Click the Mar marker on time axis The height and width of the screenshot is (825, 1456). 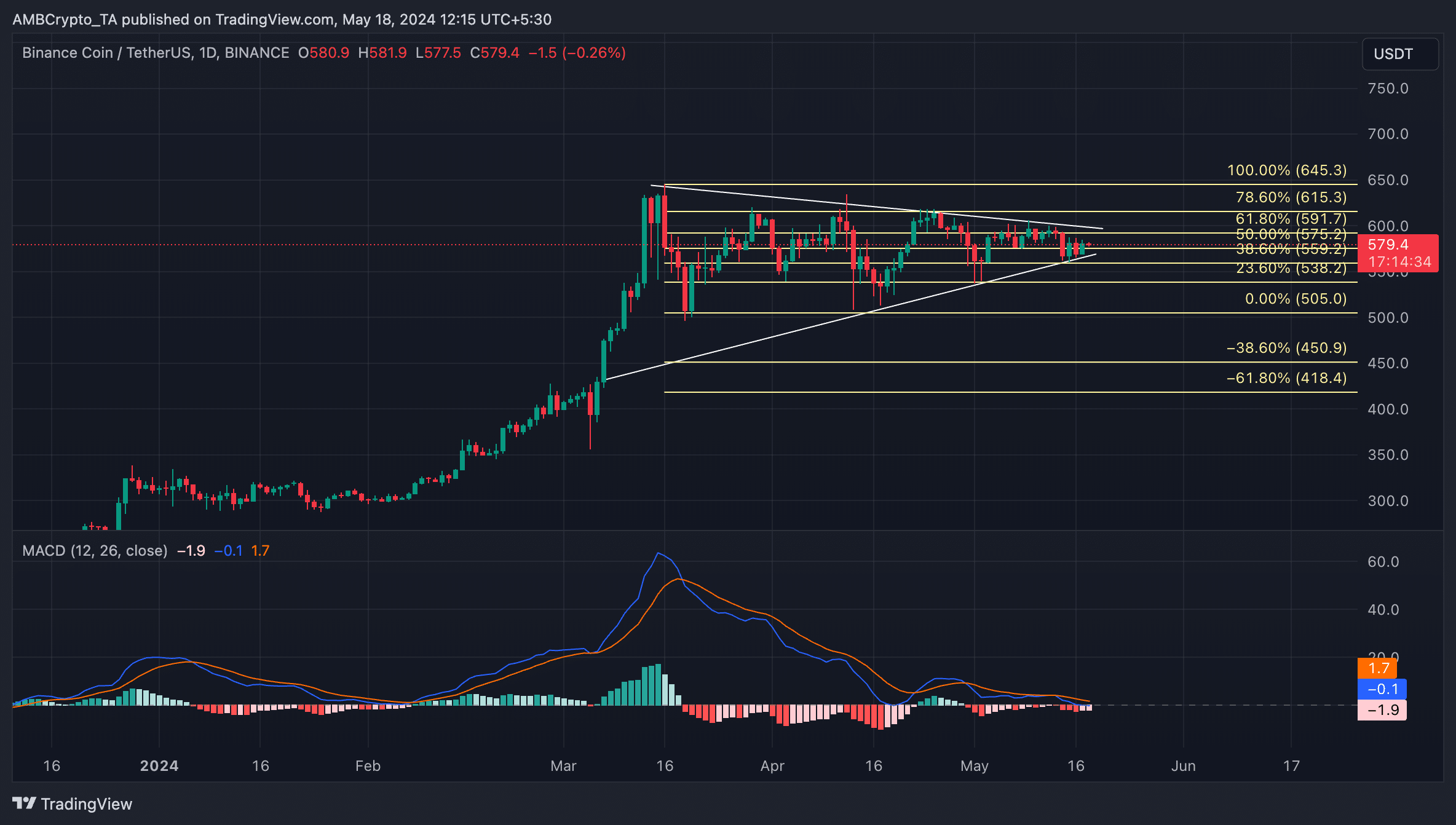point(563,766)
